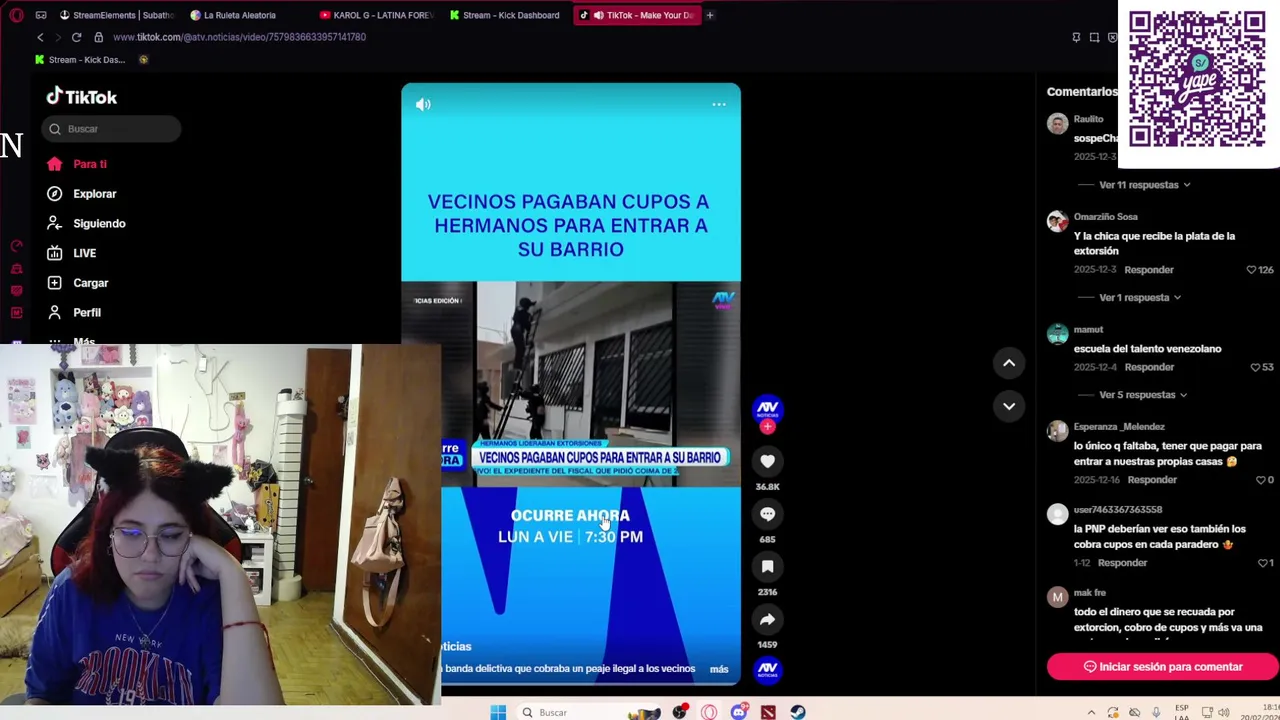The image size is (1280, 720).
Task: Open ATV Noticias profile avatar
Action: click(767, 408)
